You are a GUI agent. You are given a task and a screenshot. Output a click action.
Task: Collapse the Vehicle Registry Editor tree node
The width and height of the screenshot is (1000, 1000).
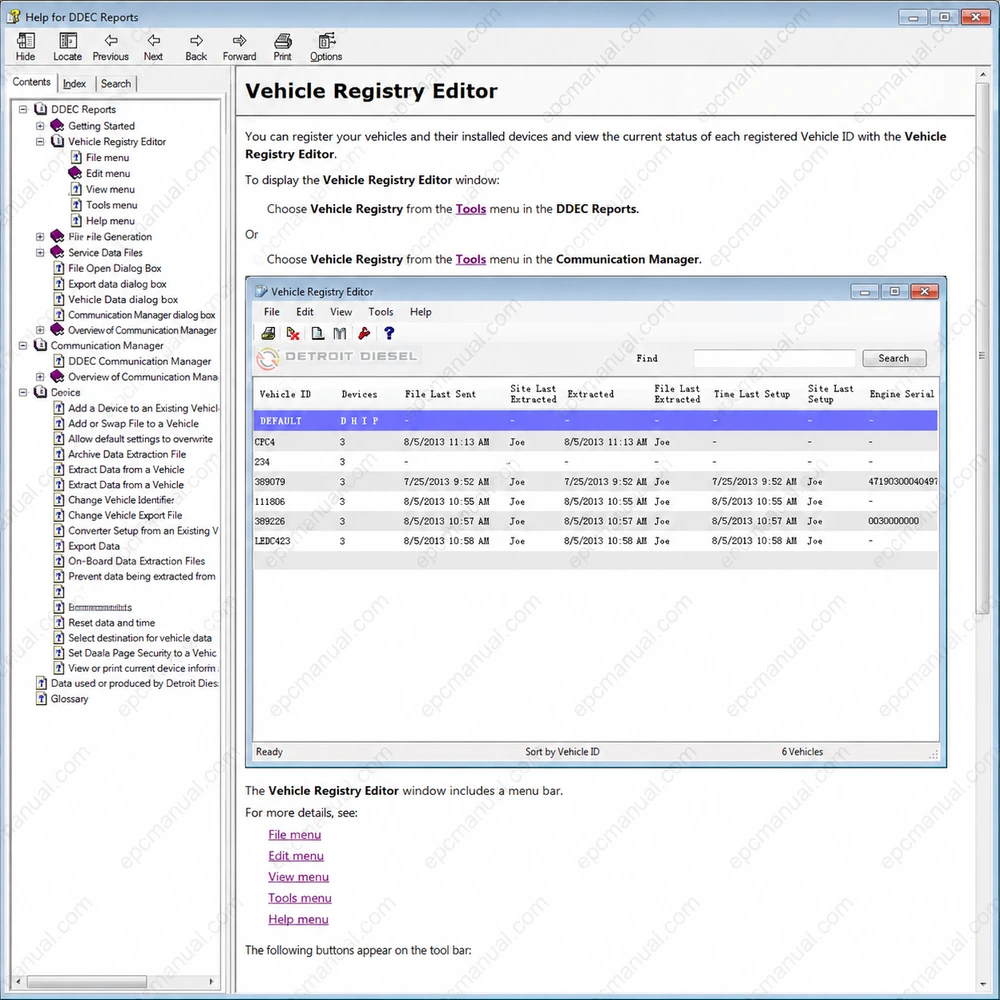40,142
